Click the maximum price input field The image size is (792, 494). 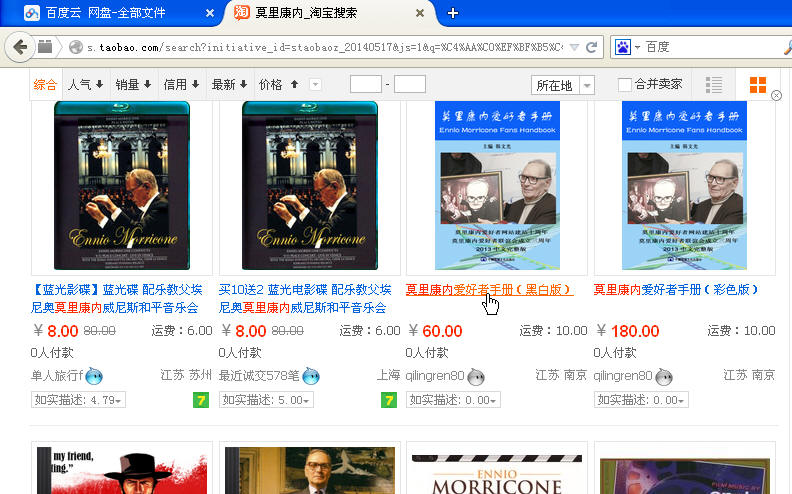(x=410, y=84)
